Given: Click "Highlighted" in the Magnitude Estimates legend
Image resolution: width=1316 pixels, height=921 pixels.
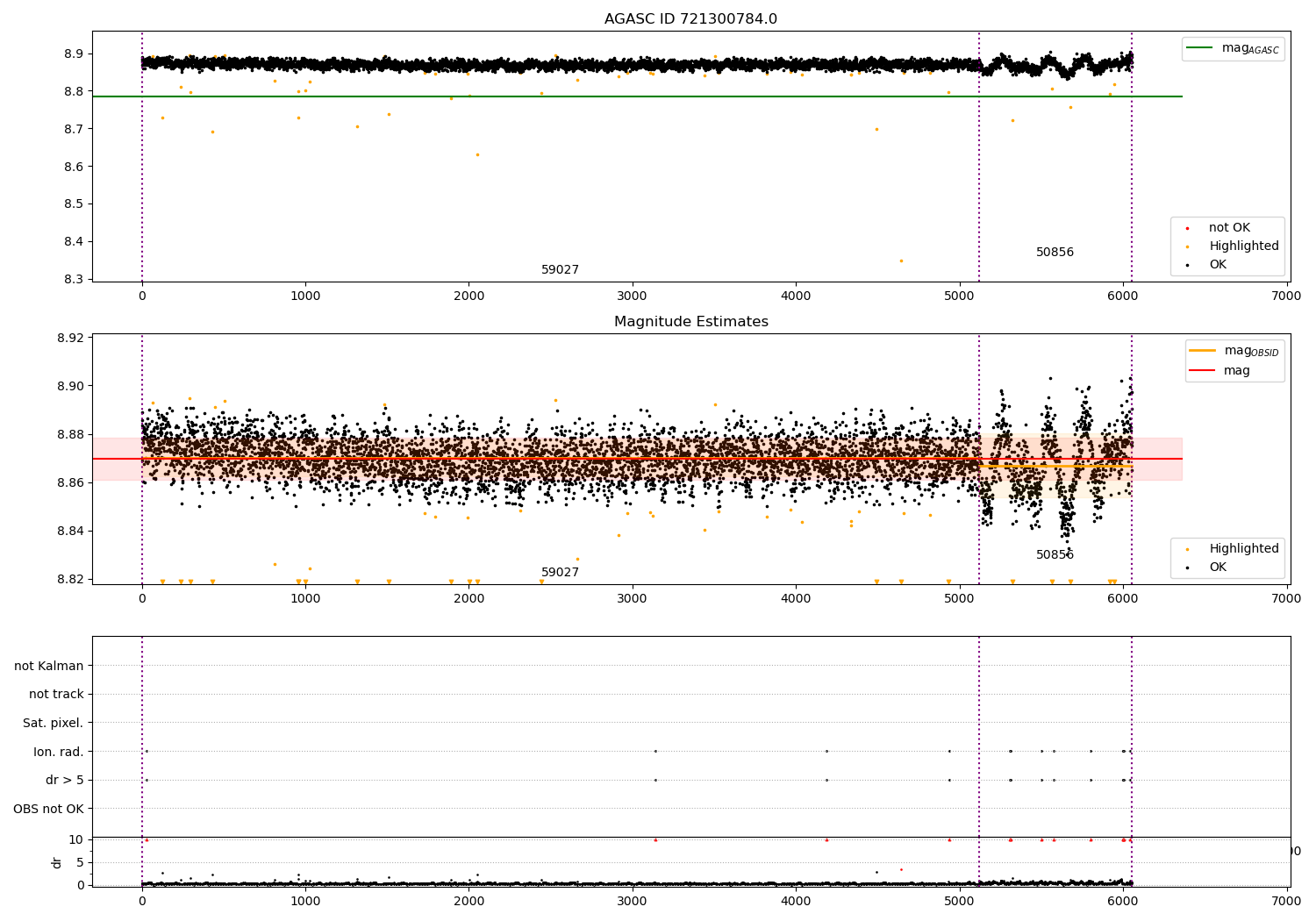Looking at the screenshot, I should (1243, 549).
